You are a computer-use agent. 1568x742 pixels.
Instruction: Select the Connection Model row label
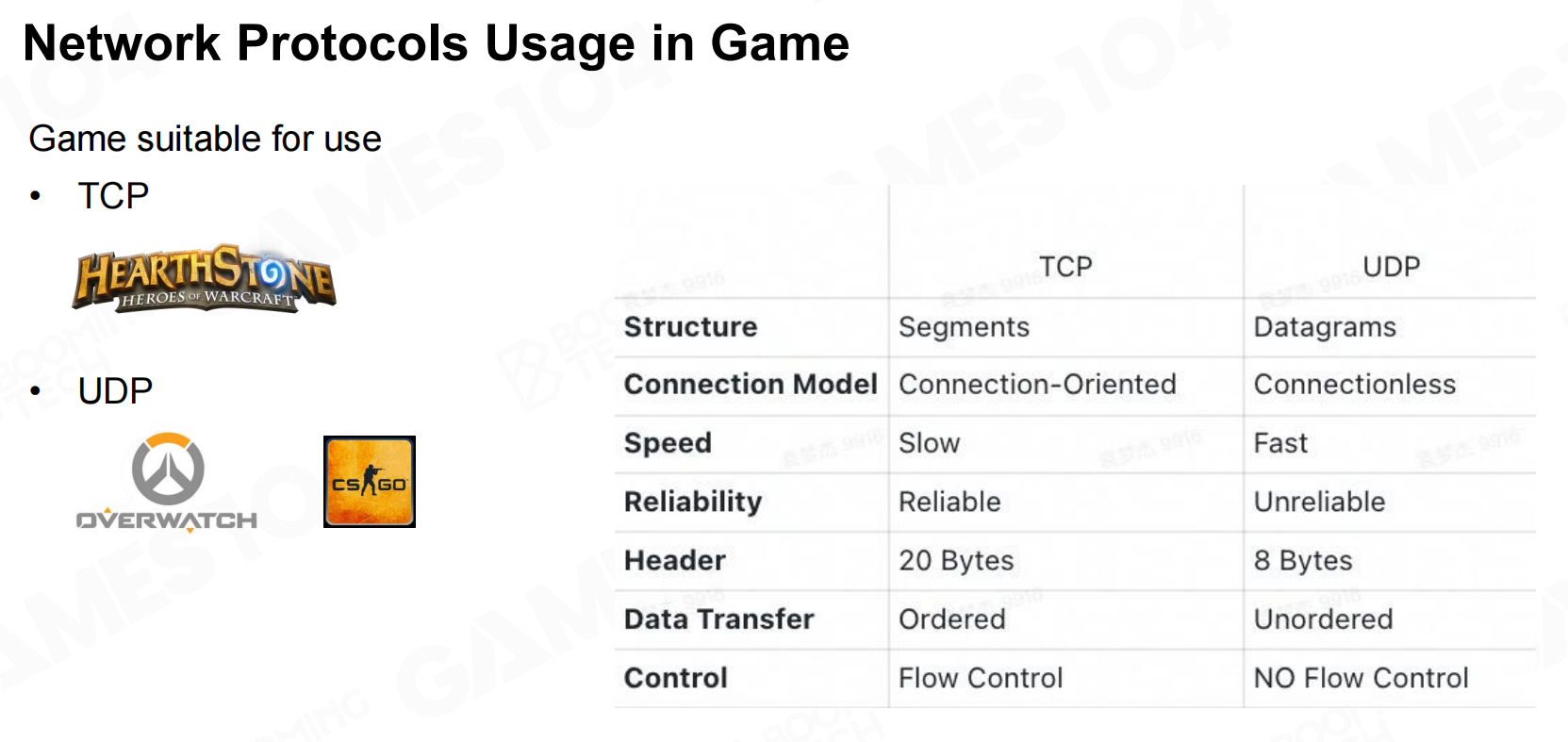751,385
